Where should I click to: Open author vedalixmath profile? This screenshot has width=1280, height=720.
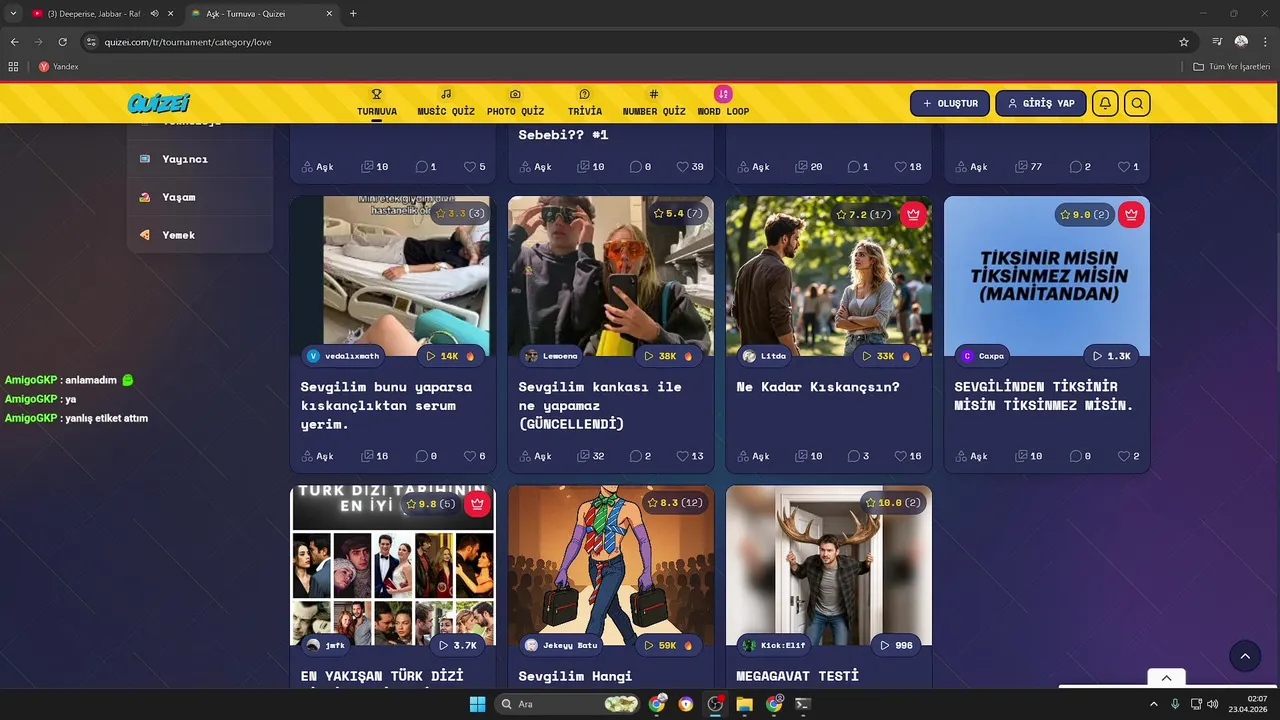344,356
